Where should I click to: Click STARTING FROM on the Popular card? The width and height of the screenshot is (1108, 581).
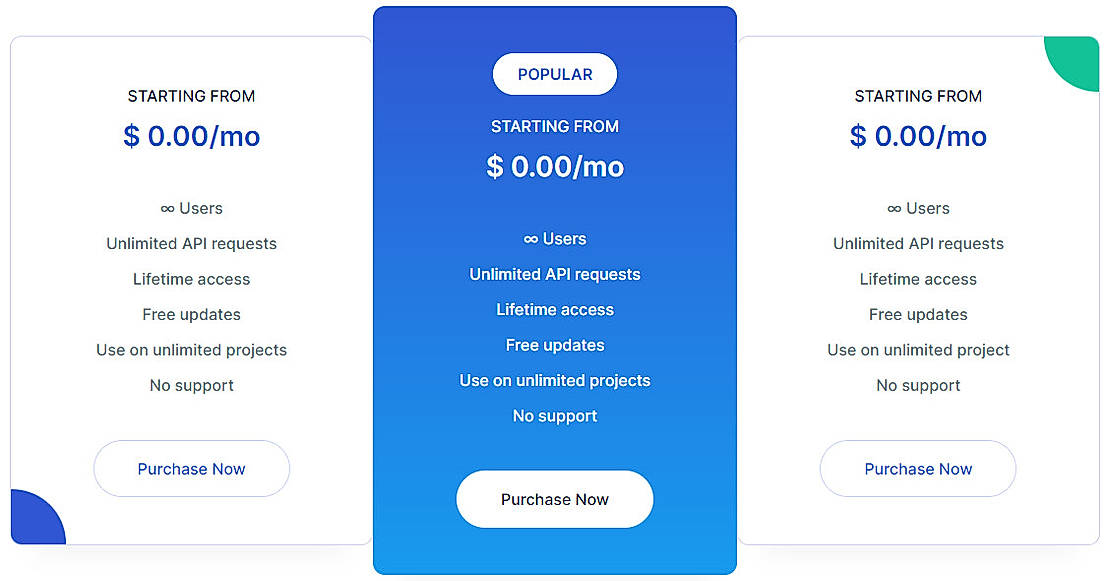[x=554, y=126]
